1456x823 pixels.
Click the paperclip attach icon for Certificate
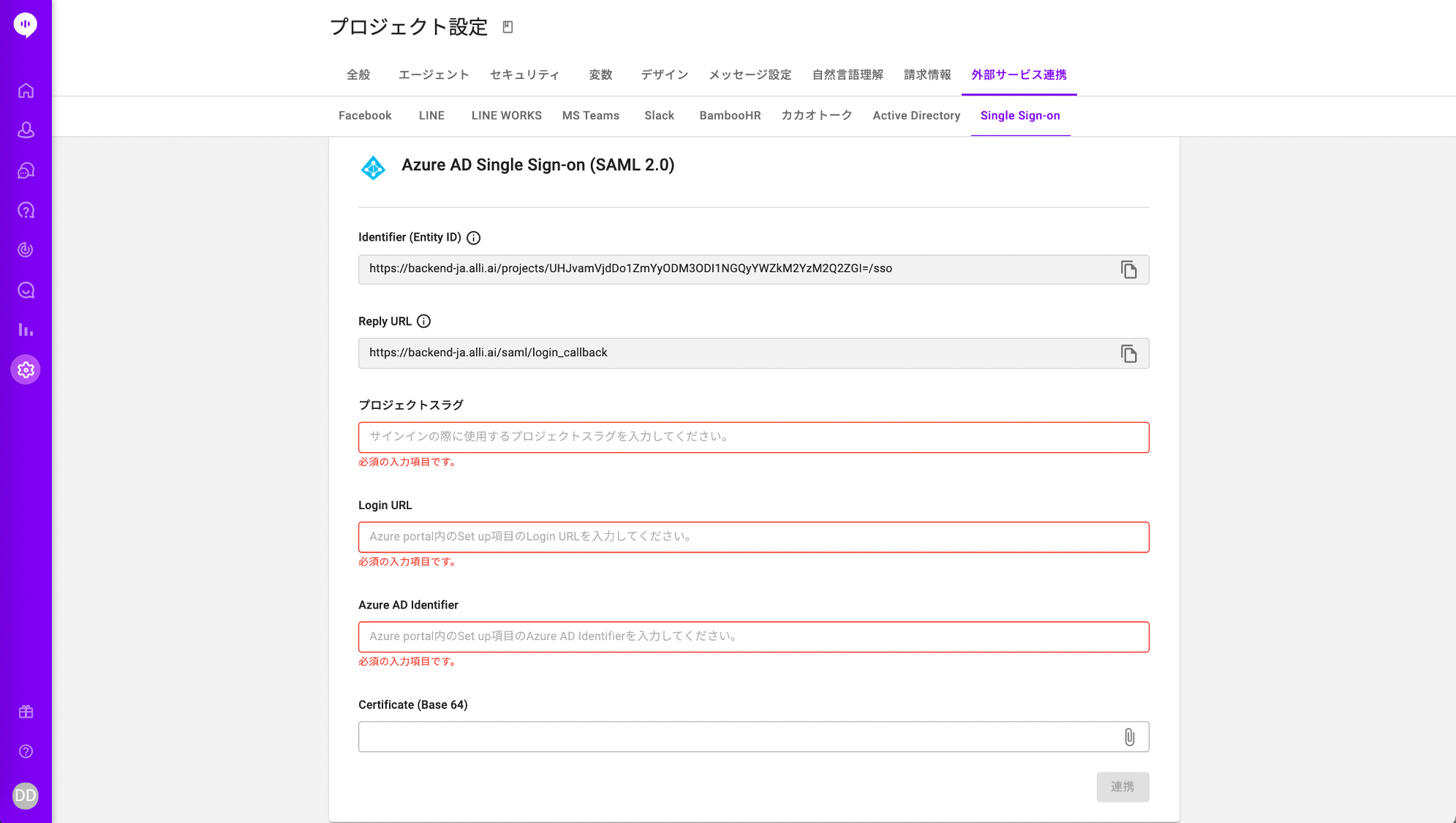[1129, 737]
